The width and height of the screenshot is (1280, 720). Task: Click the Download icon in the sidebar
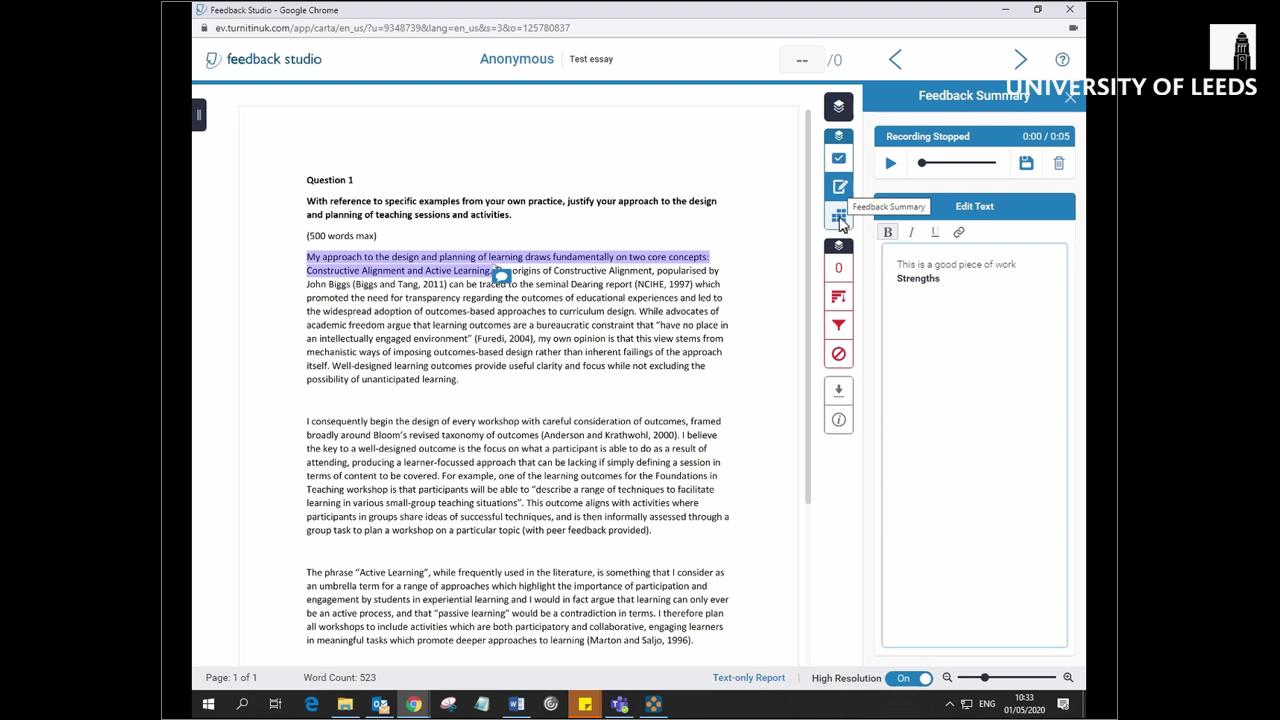(838, 390)
